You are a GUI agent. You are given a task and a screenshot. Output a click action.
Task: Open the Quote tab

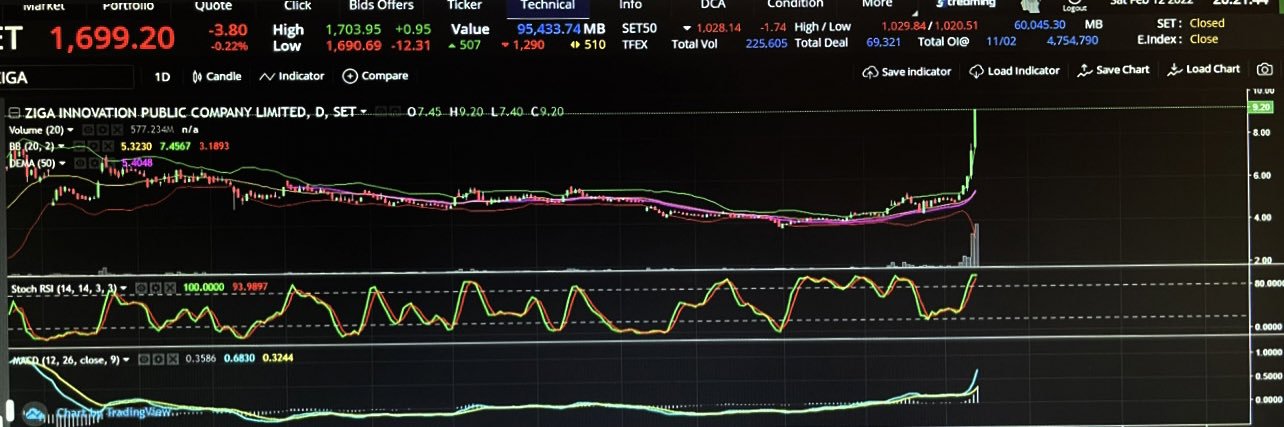pyautogui.click(x=213, y=5)
